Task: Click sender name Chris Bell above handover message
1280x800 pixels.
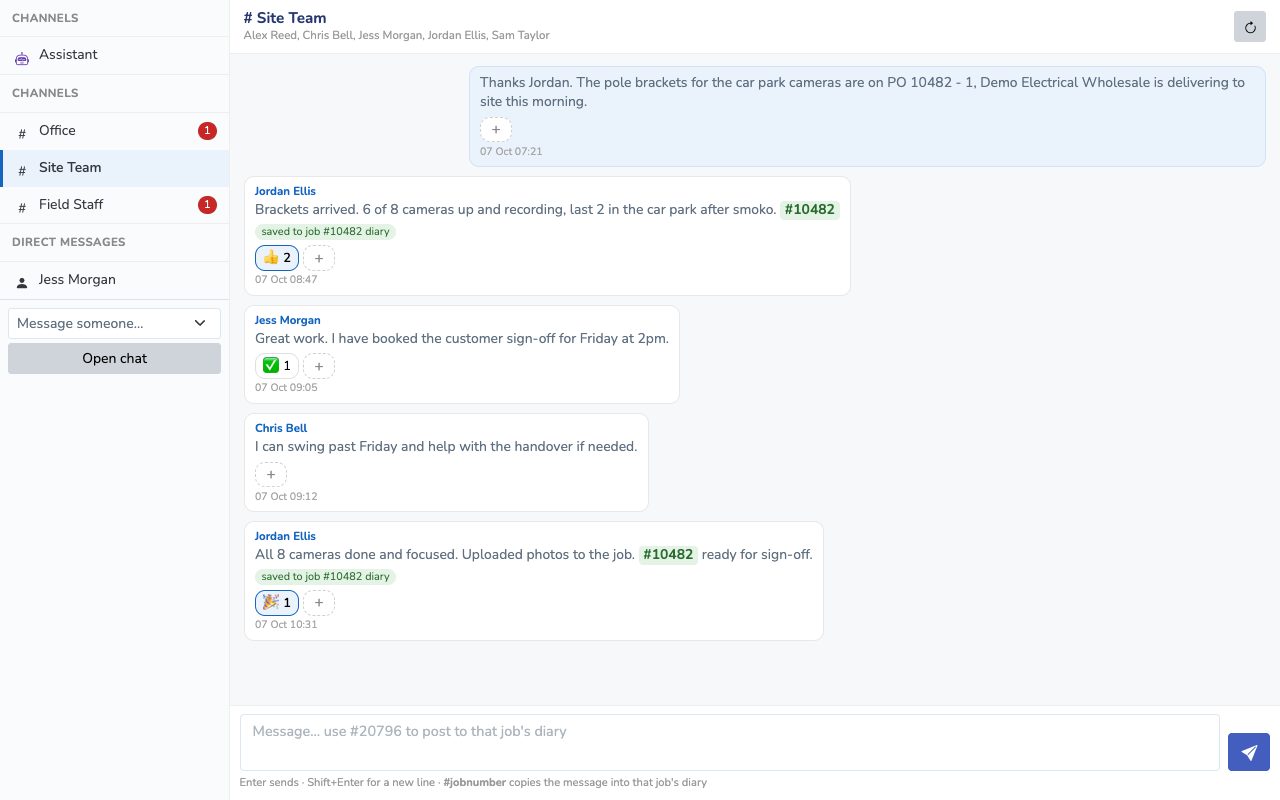Action: 281,428
